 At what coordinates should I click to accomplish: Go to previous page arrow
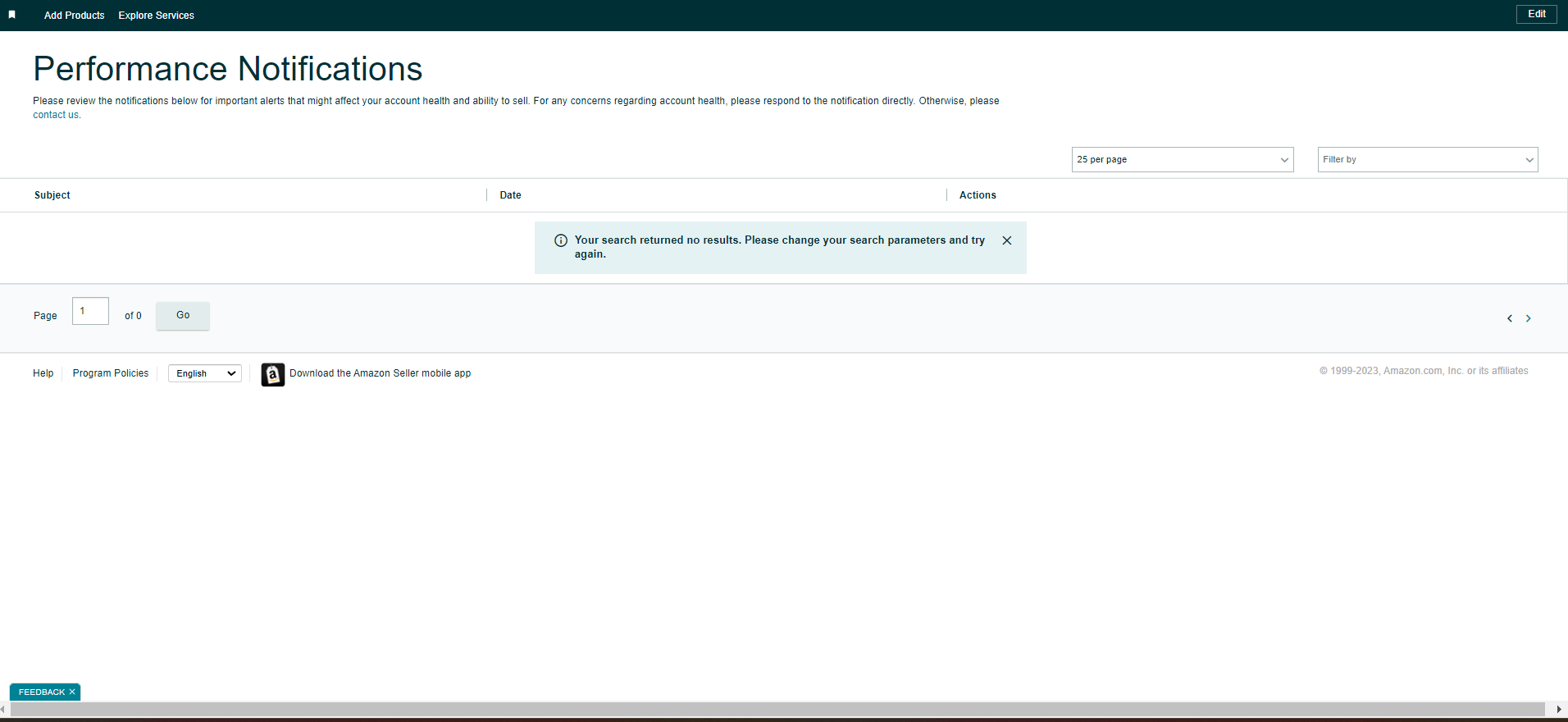[1510, 318]
